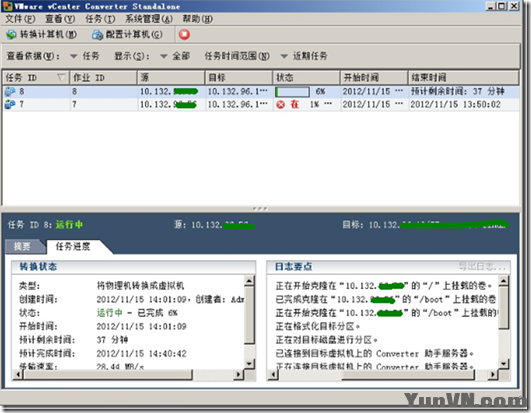Click the 日志要点 vertical scrollbar thumb
This screenshot has height=413, width=531.
[504, 307]
